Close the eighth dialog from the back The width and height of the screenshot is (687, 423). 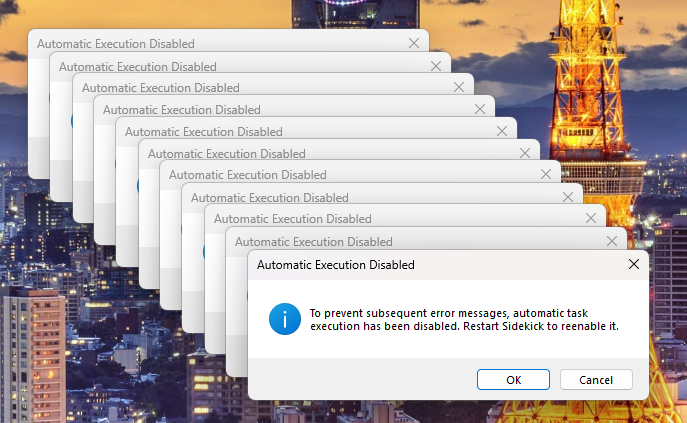568,197
